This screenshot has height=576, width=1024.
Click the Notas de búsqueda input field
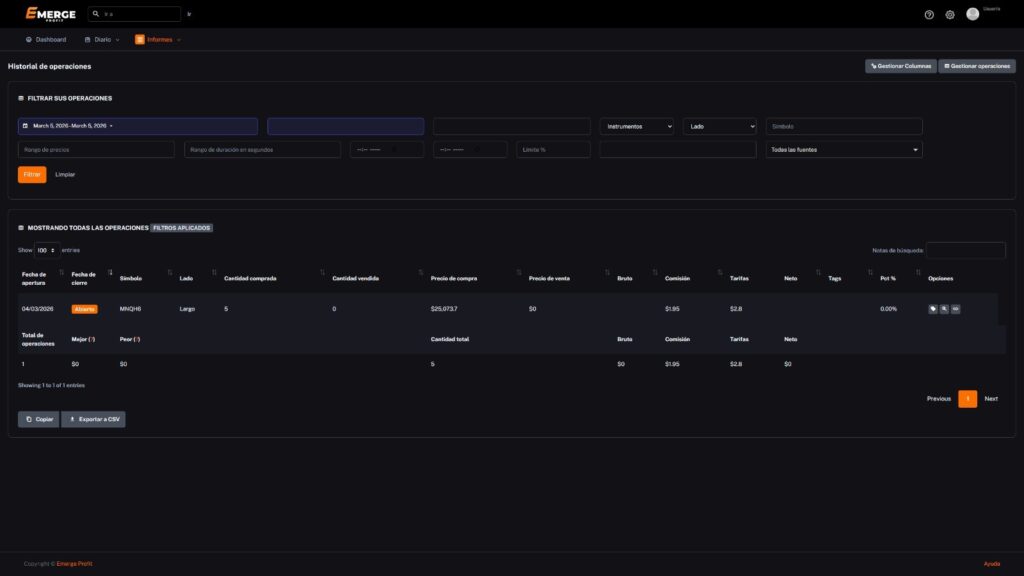click(x=965, y=250)
